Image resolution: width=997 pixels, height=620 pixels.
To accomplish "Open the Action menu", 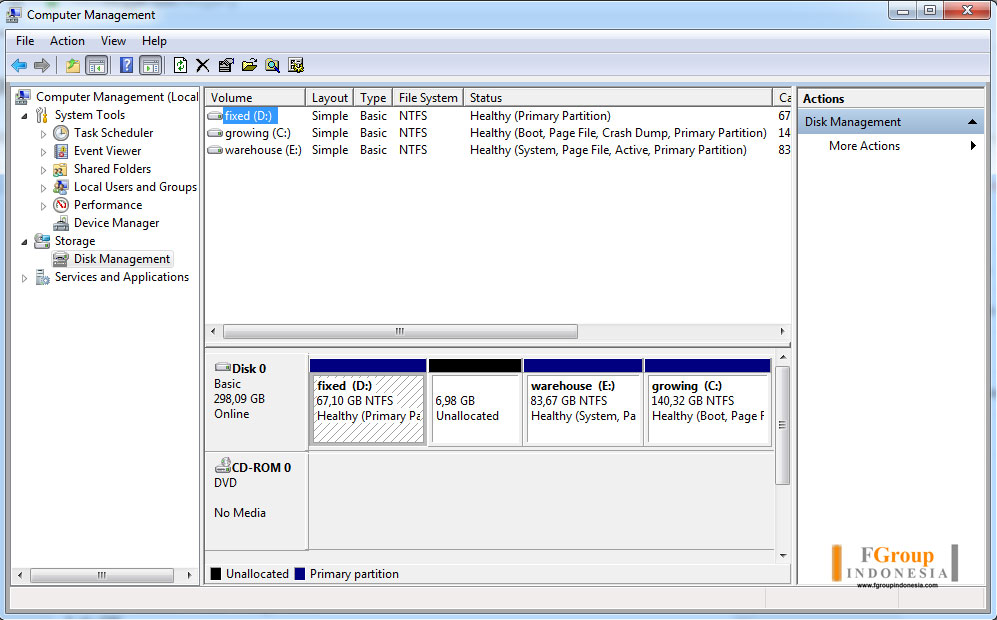I will coord(66,41).
